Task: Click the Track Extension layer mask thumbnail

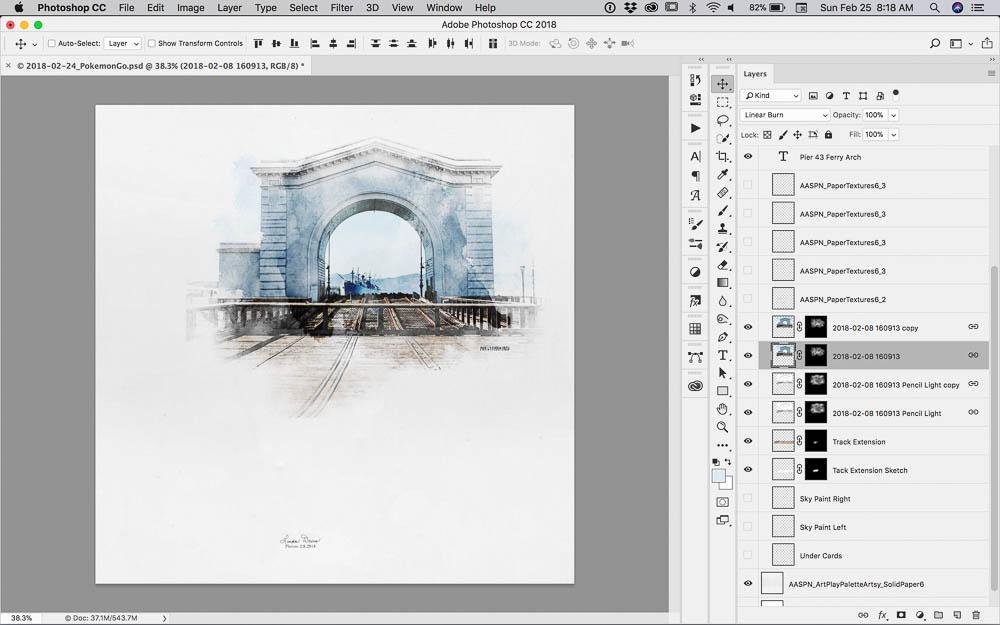Action: click(x=816, y=441)
